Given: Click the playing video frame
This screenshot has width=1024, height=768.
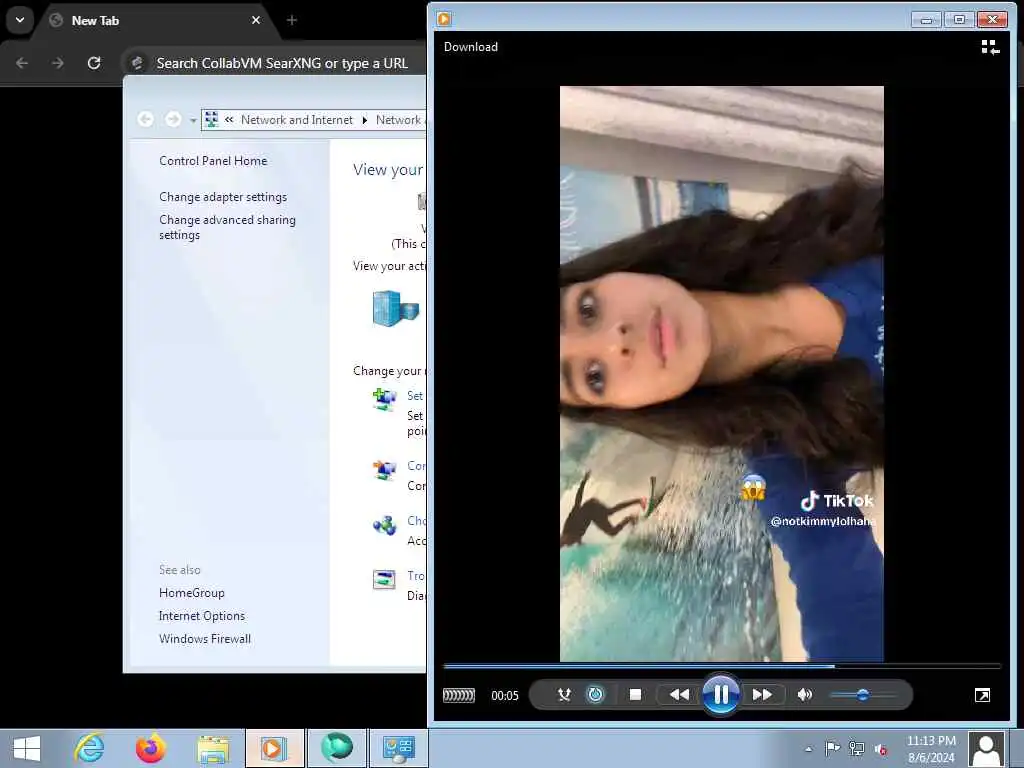Looking at the screenshot, I should click(722, 374).
